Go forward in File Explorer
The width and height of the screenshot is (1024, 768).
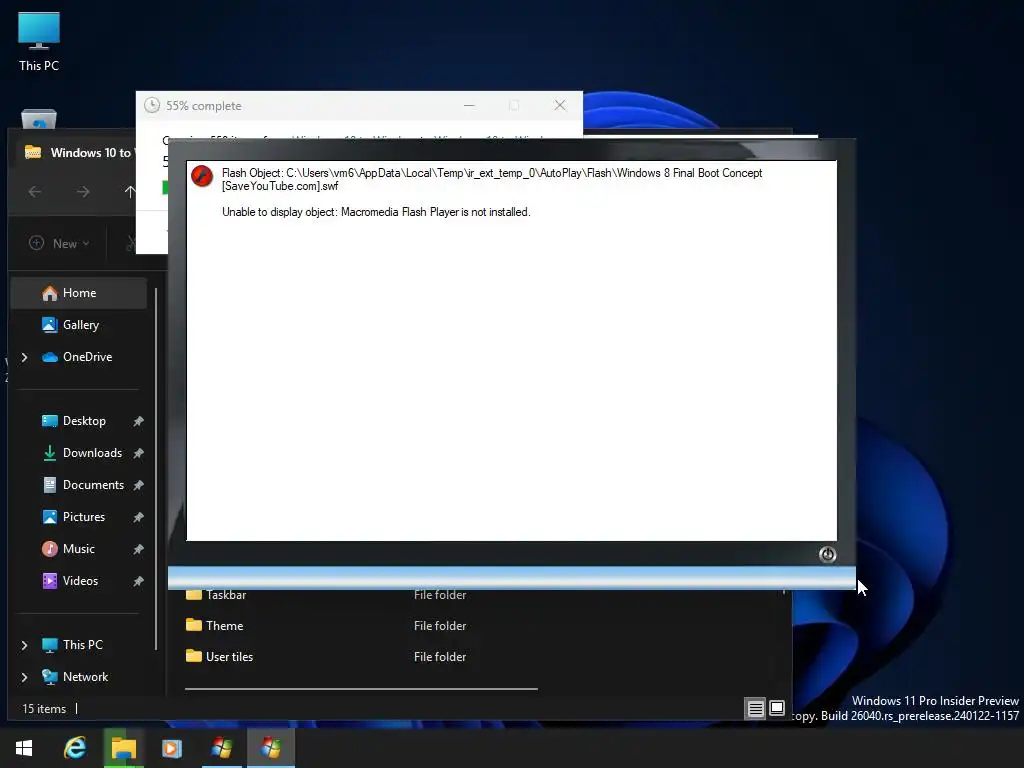coord(83,191)
